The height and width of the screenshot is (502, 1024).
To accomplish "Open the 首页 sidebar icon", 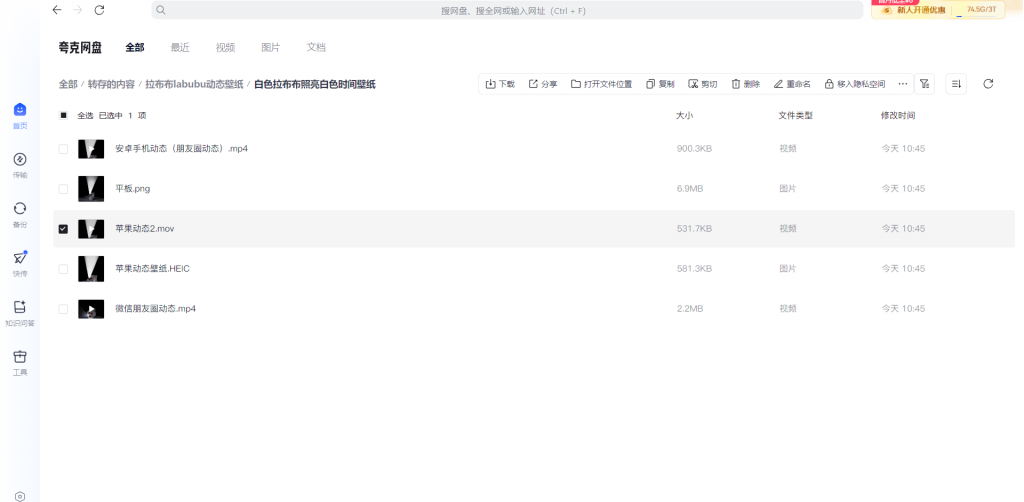I will 20,116.
